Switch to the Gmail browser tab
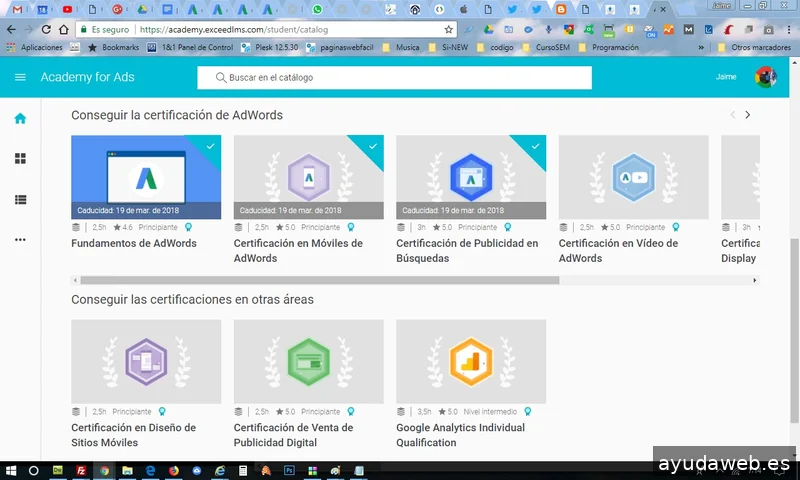Image resolution: width=800 pixels, height=480 pixels. pyautogui.click(x=17, y=9)
